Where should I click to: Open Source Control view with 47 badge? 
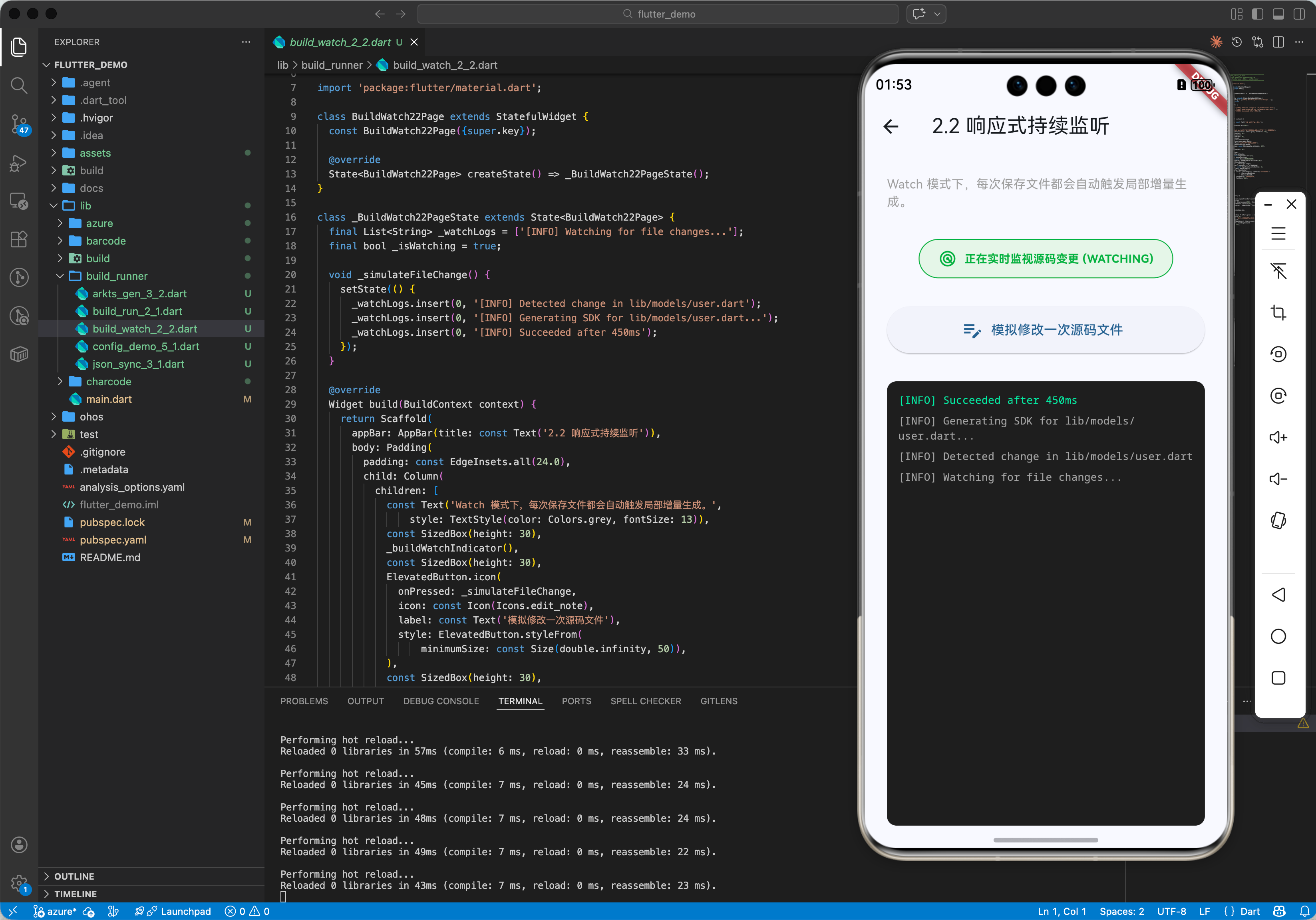pos(19,123)
